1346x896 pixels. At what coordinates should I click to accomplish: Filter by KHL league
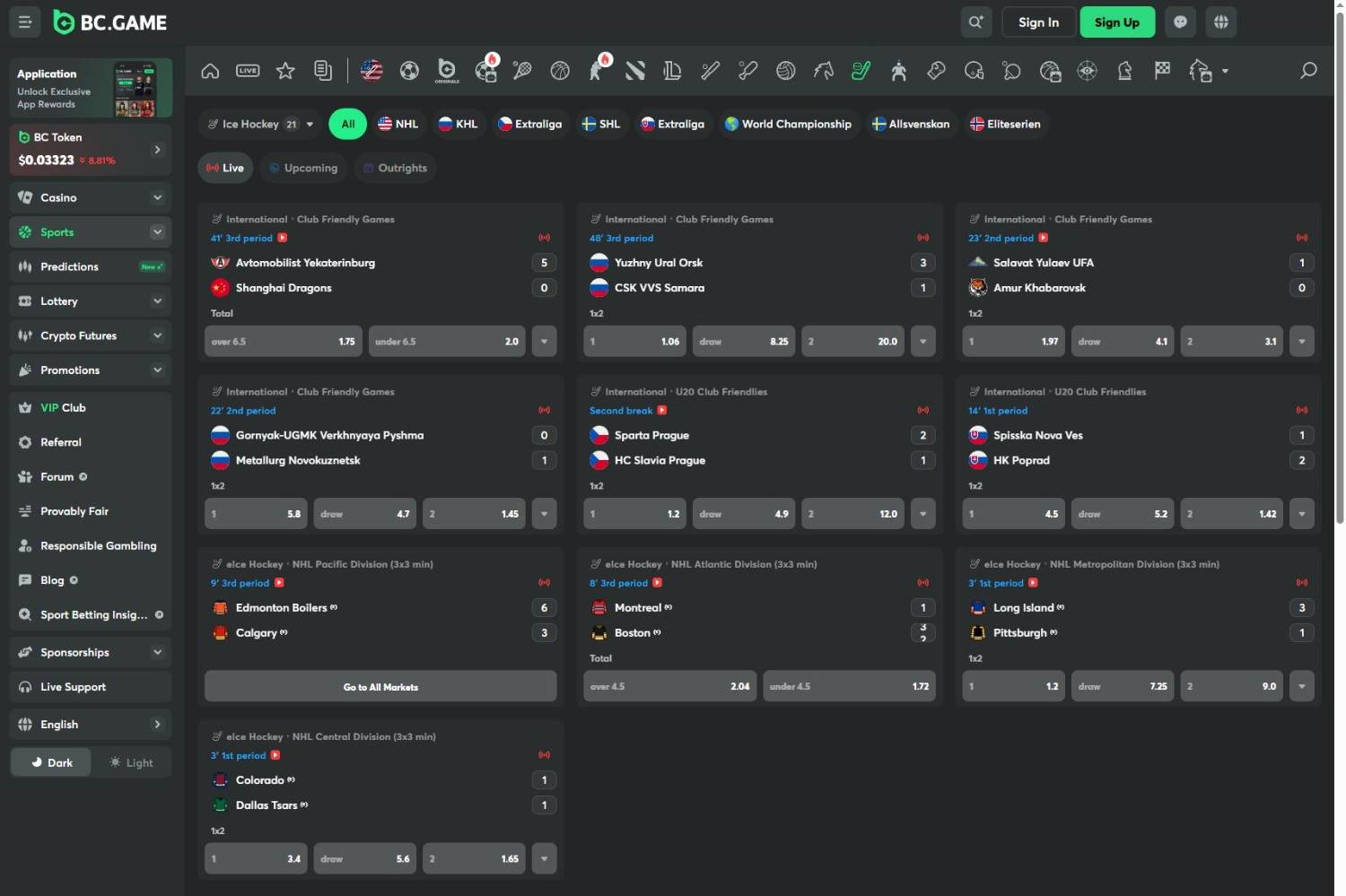coord(458,125)
